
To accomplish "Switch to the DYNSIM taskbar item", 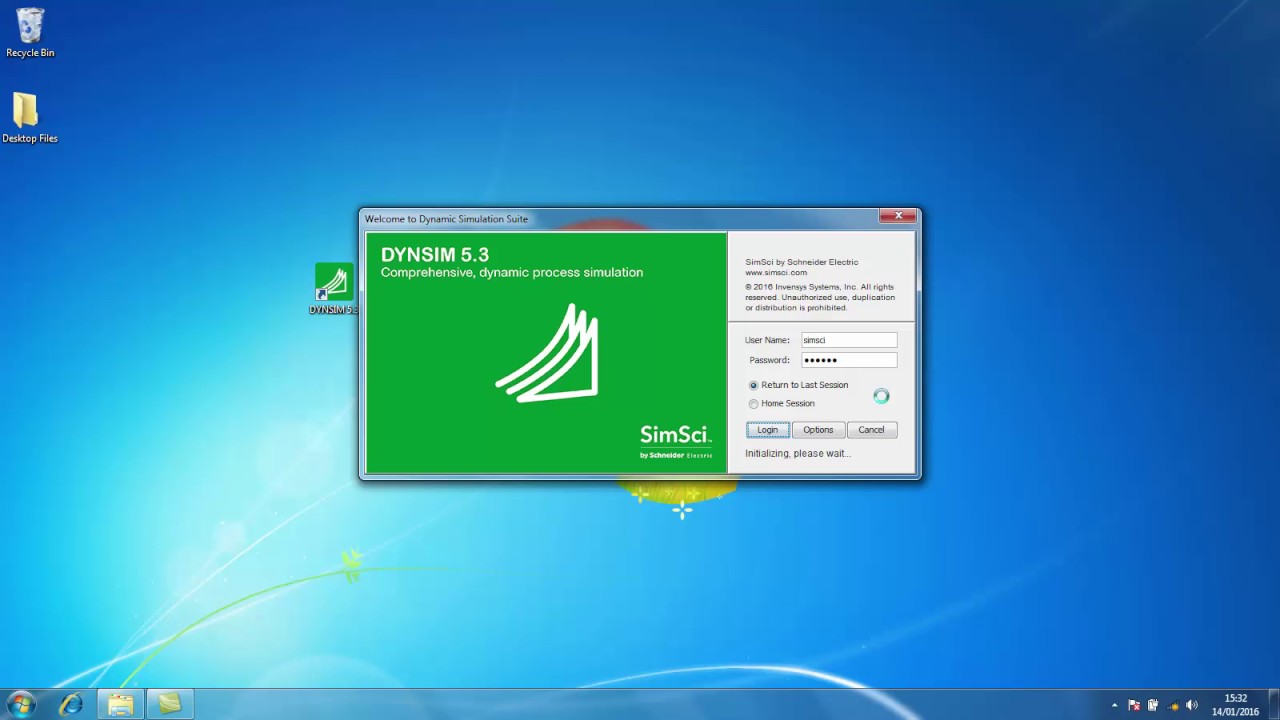I will click(x=170, y=705).
